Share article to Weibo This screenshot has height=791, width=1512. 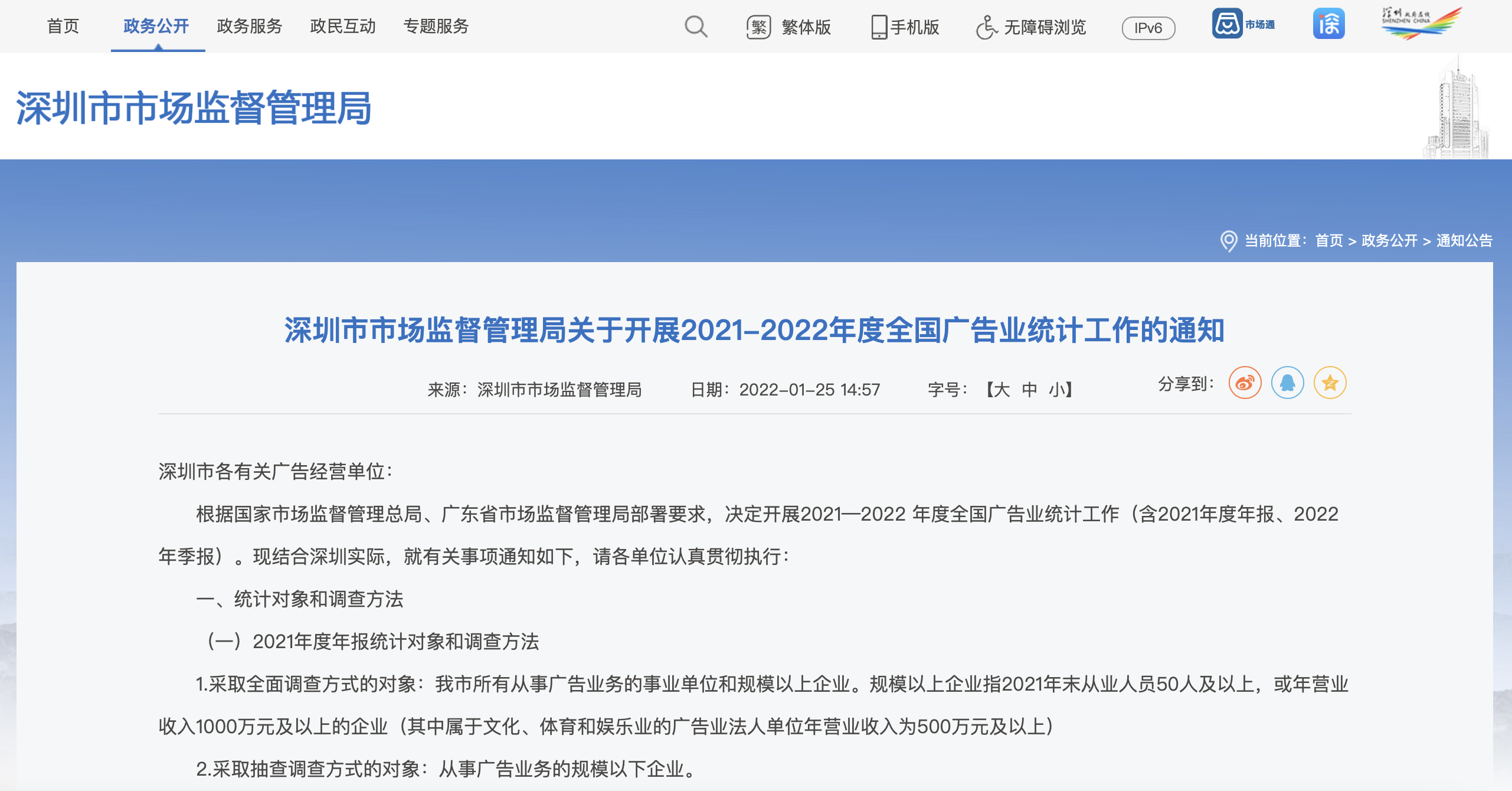tap(1245, 383)
